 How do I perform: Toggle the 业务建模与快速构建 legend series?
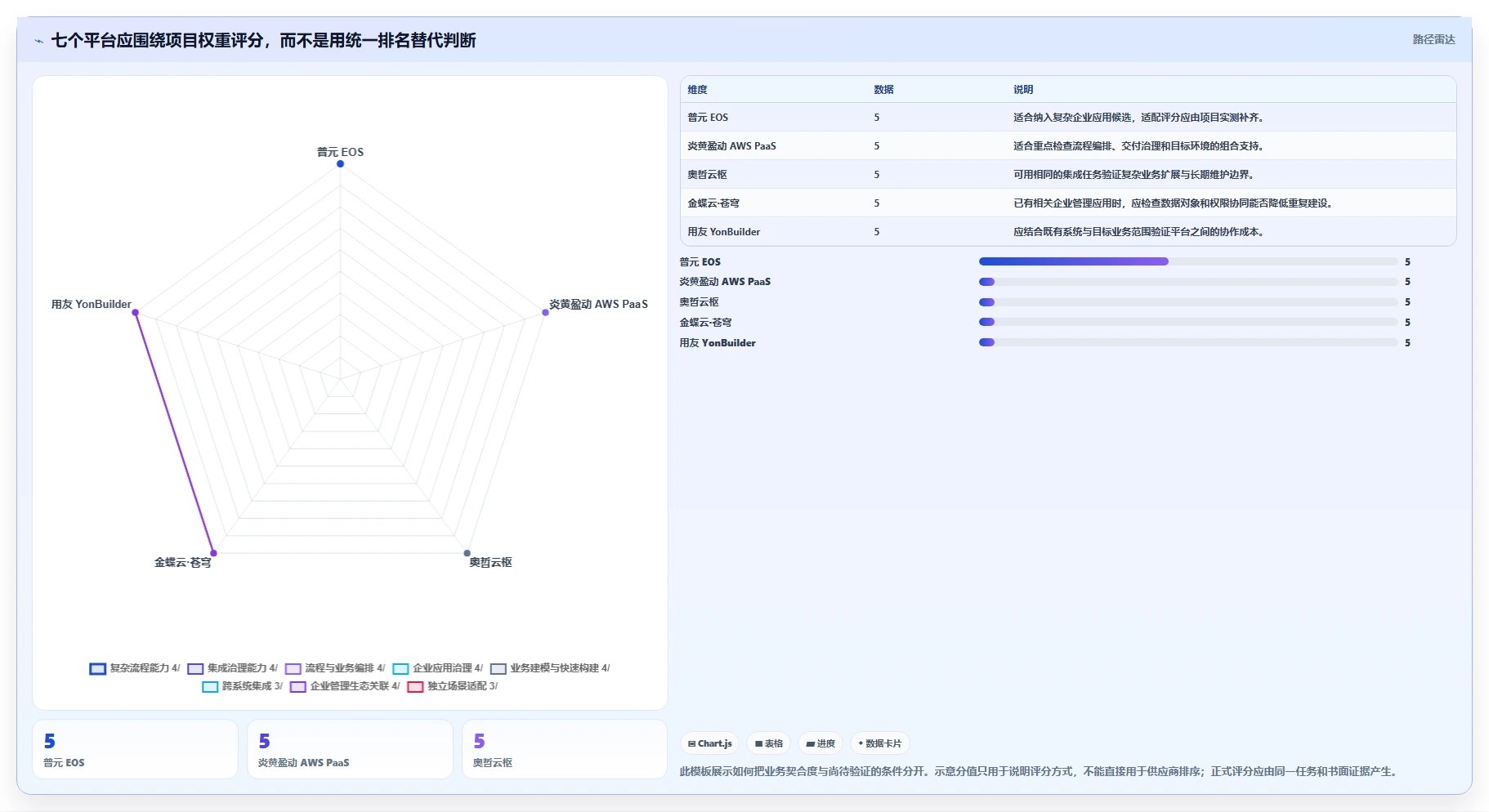[550, 668]
